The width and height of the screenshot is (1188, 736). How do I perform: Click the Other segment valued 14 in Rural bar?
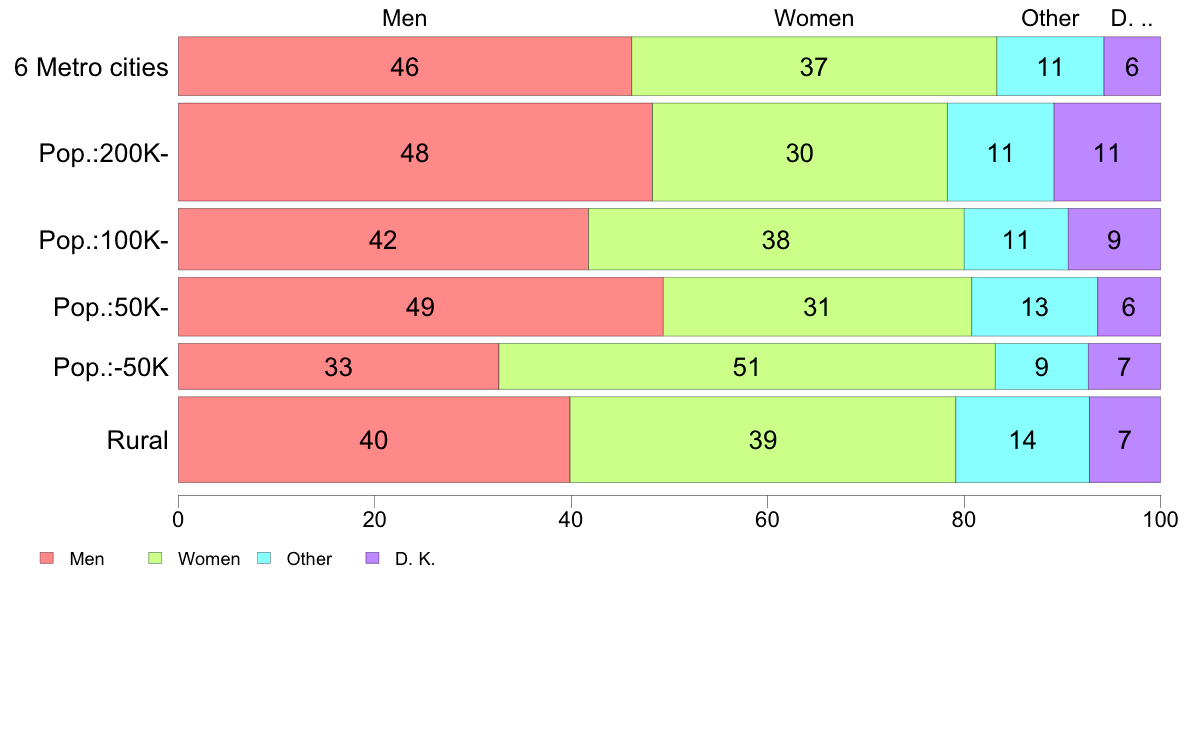1022,440
